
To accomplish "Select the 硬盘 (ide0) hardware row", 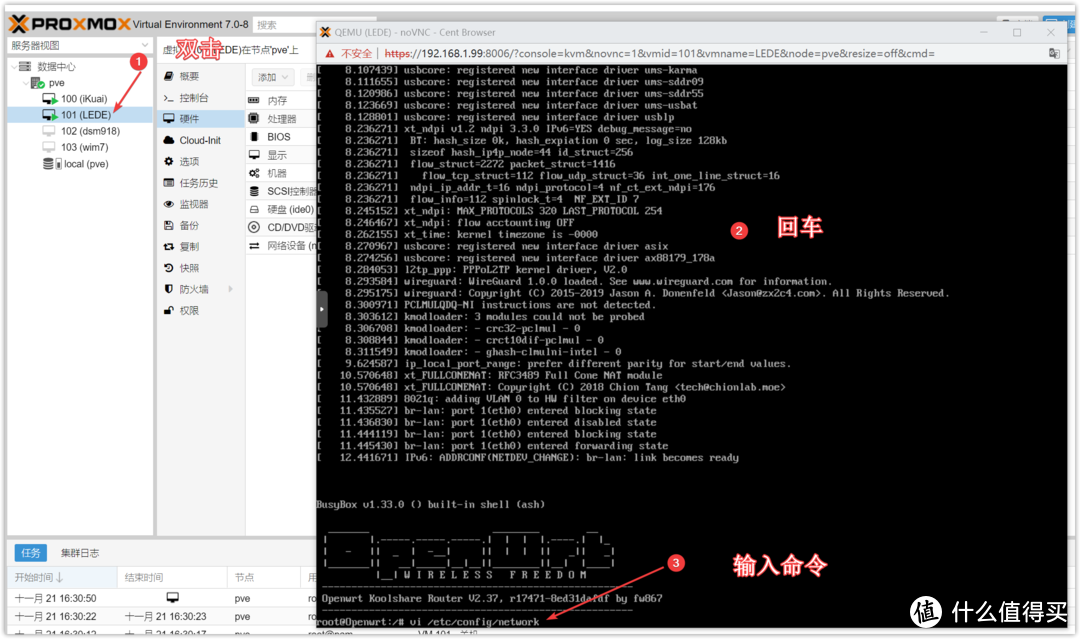I will point(281,209).
